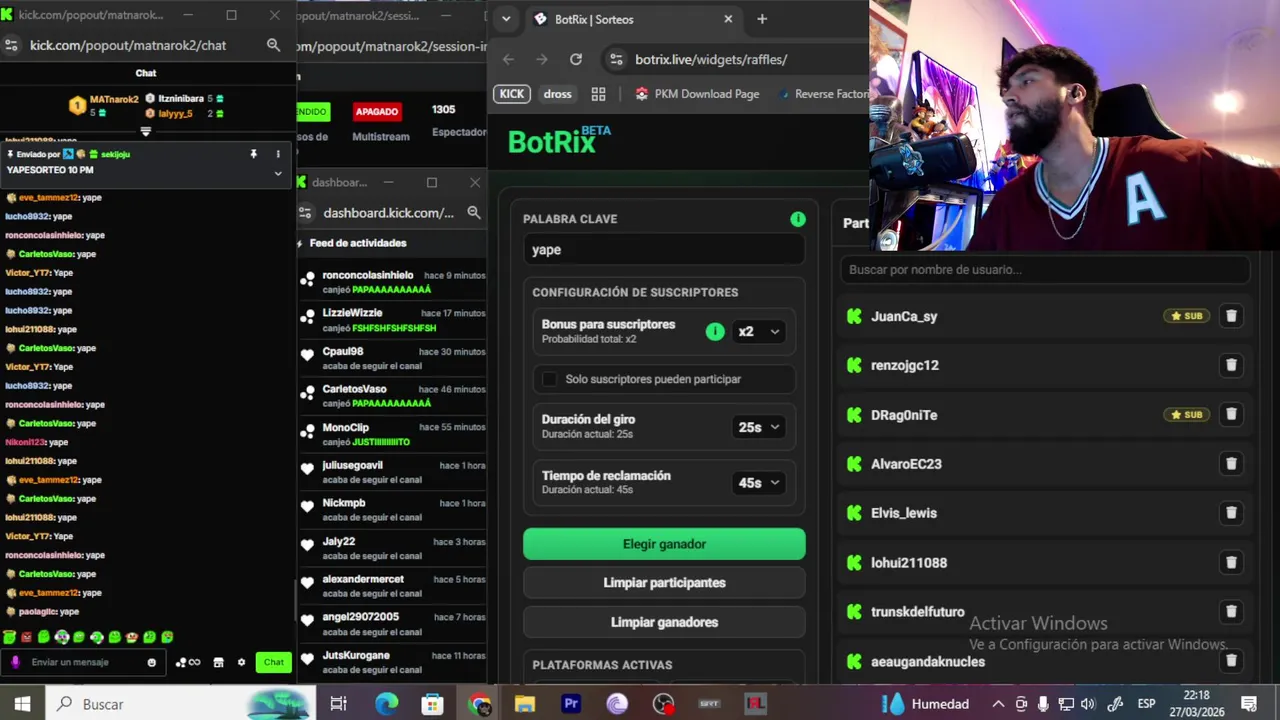Click the Buscar por nombre de usuario search

click(x=1046, y=269)
